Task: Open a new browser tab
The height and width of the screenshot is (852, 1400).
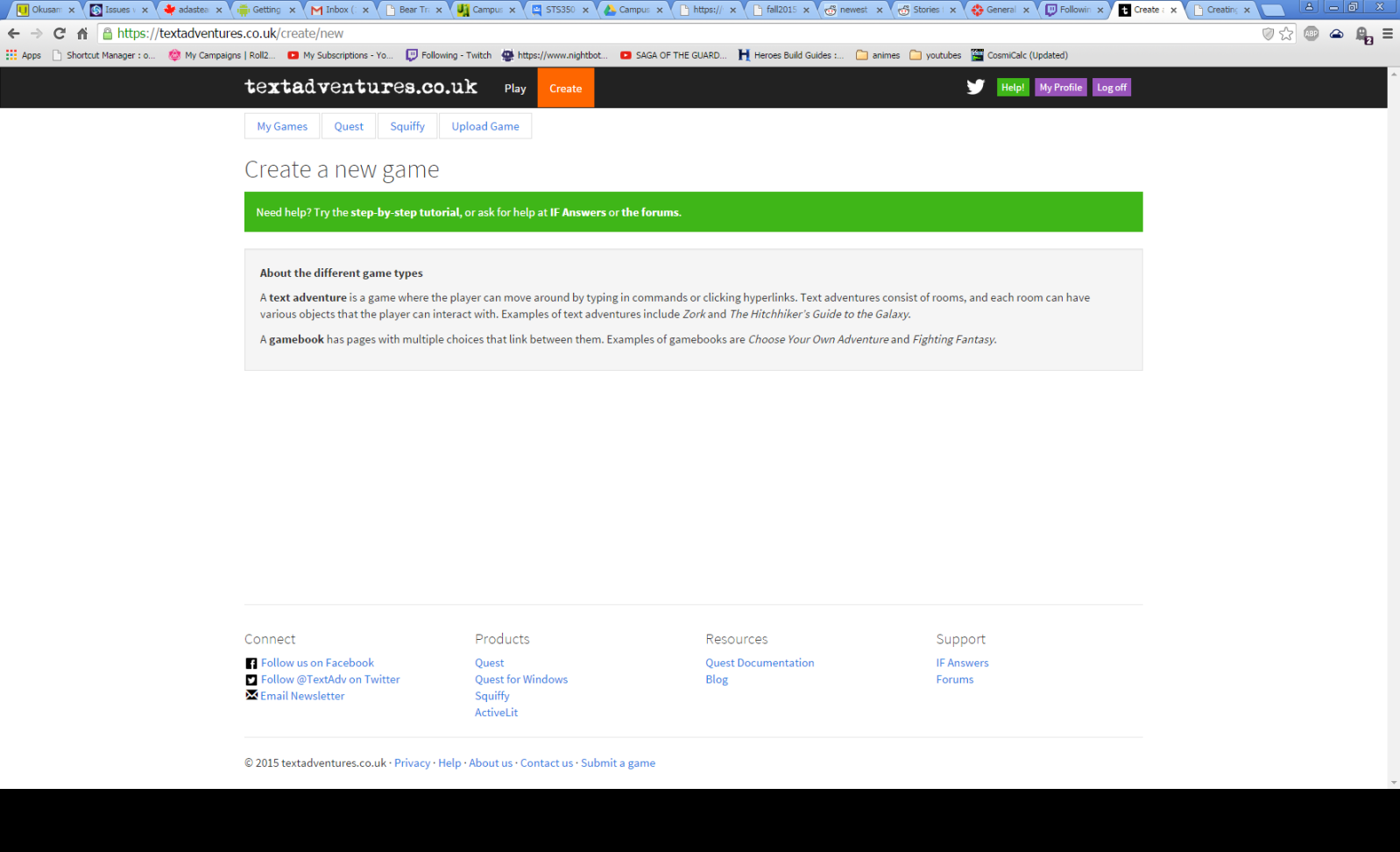Action: pos(1272,11)
